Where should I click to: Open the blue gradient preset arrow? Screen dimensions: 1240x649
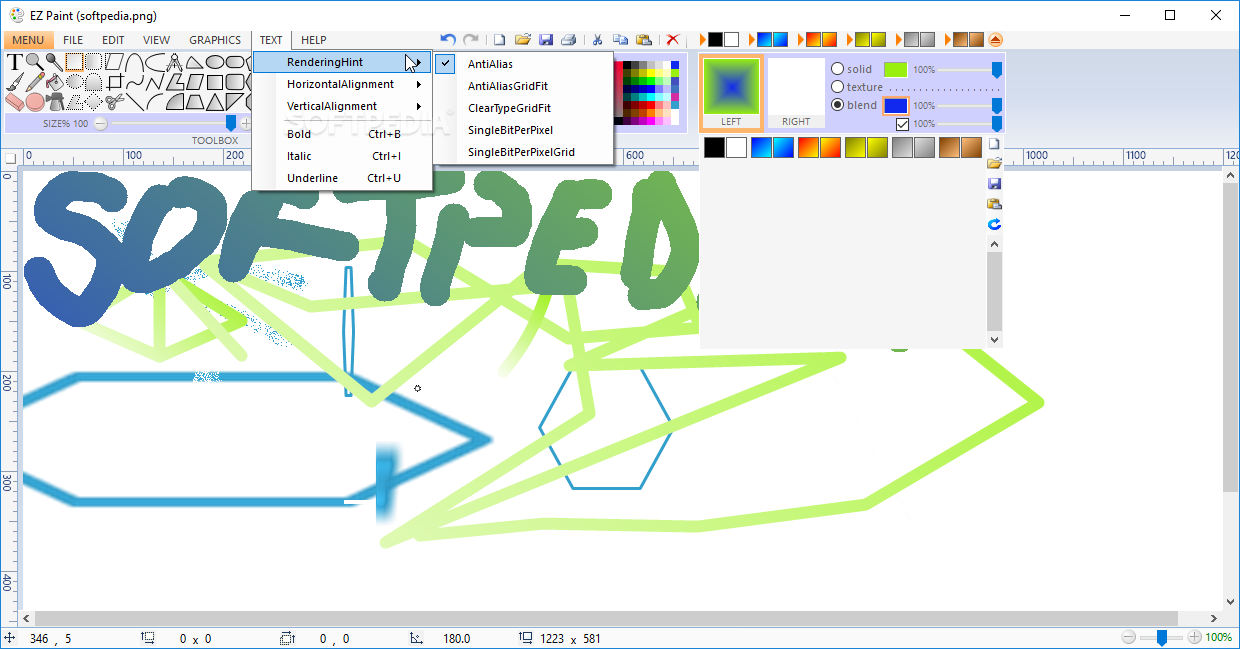point(751,39)
